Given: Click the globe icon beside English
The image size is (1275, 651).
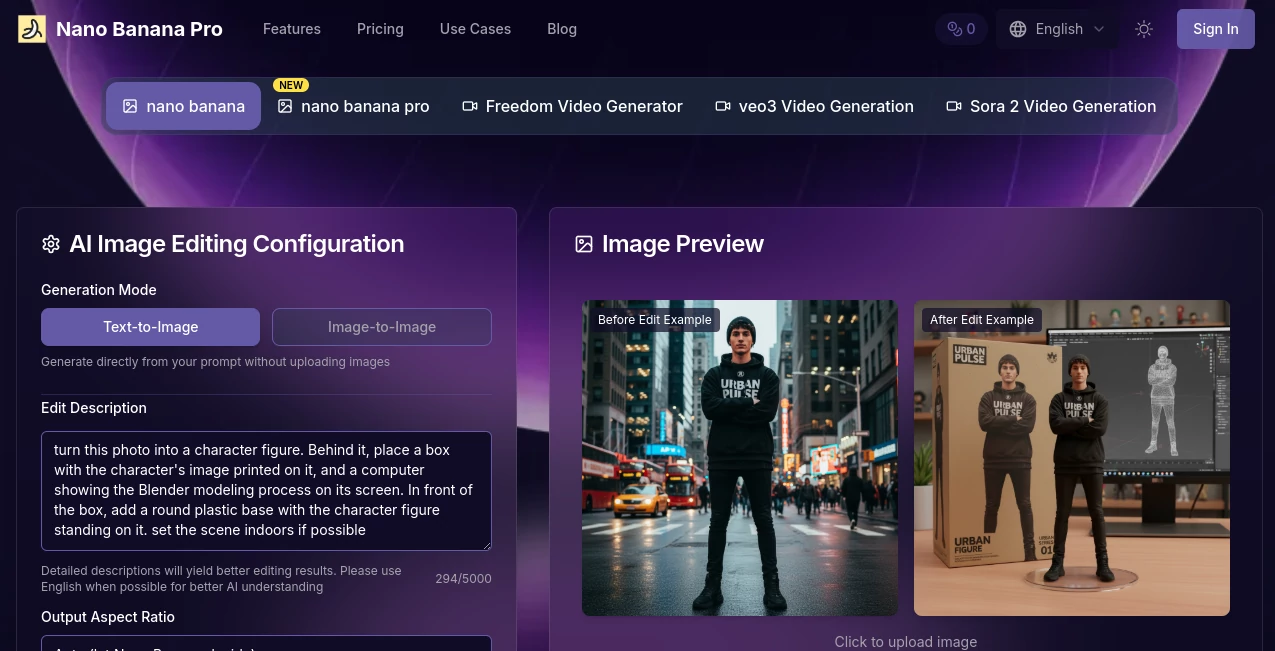Looking at the screenshot, I should point(1018,29).
